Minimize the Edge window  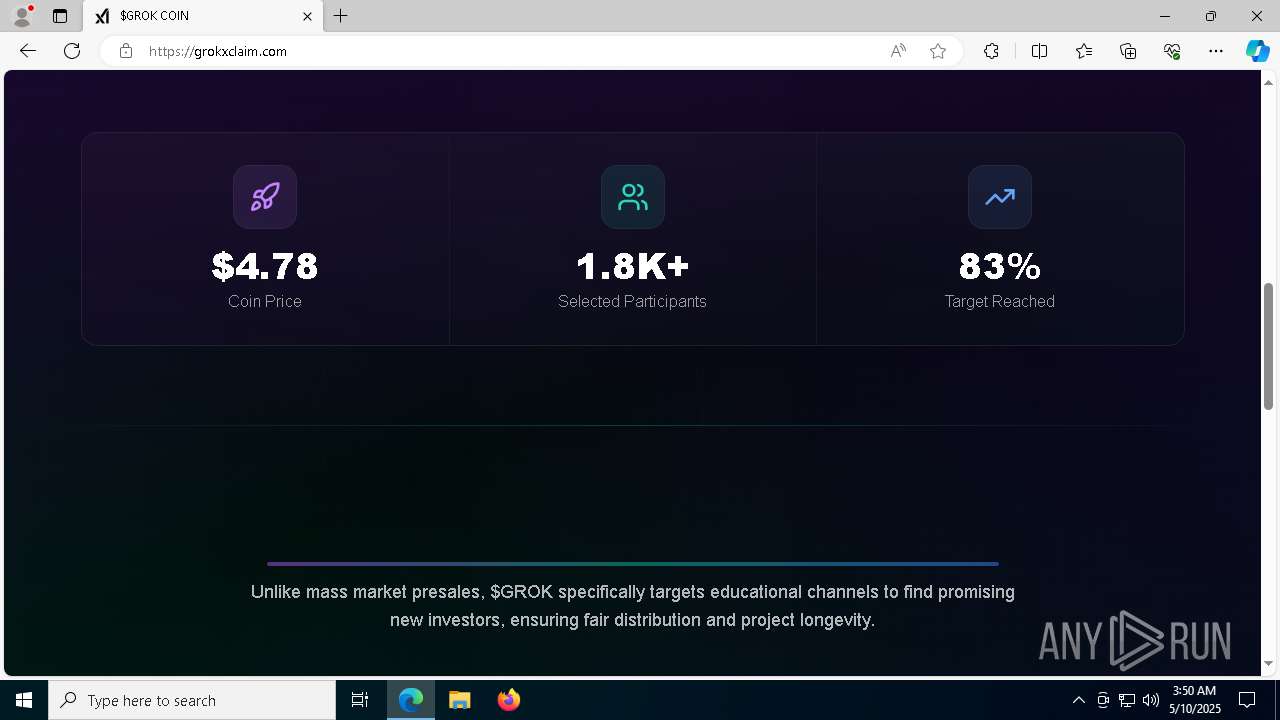point(1165,16)
